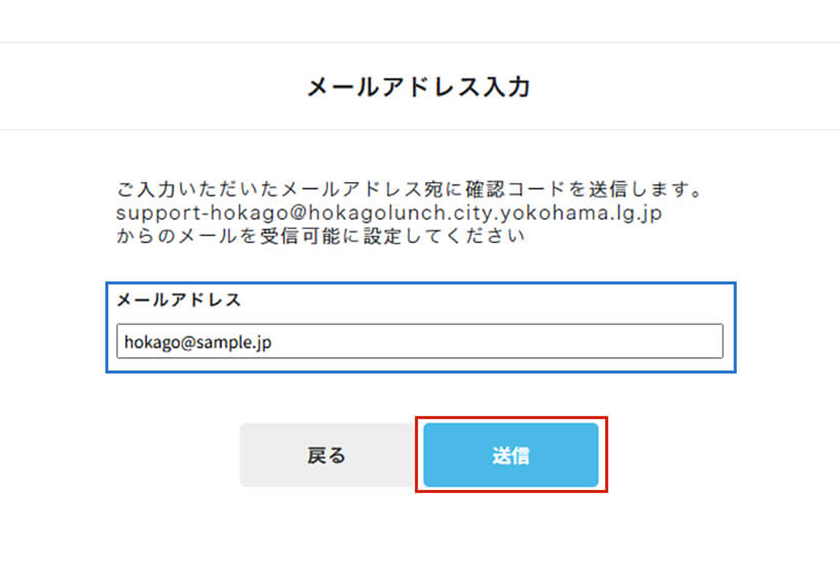Focus the メールアドレス input field
Viewport: 840px width, 577px height.
(x=419, y=341)
